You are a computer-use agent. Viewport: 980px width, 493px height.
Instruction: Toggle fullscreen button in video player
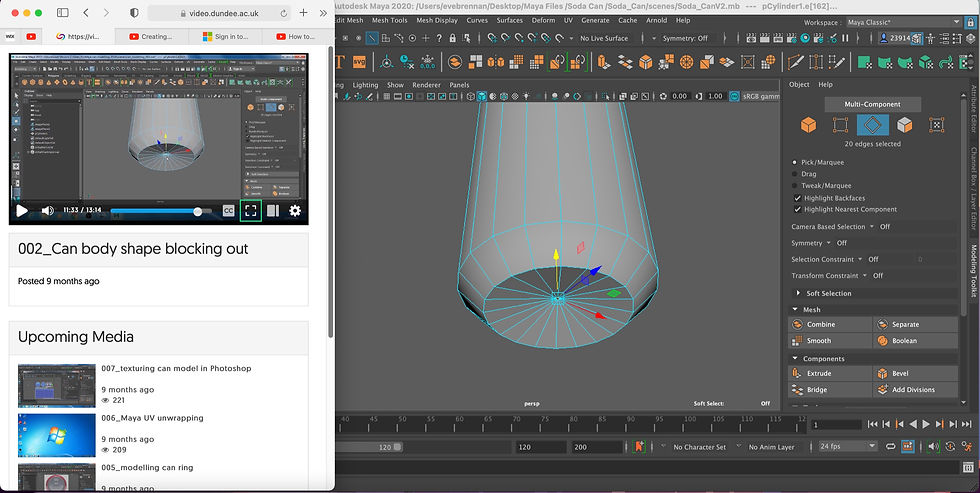[x=251, y=211]
